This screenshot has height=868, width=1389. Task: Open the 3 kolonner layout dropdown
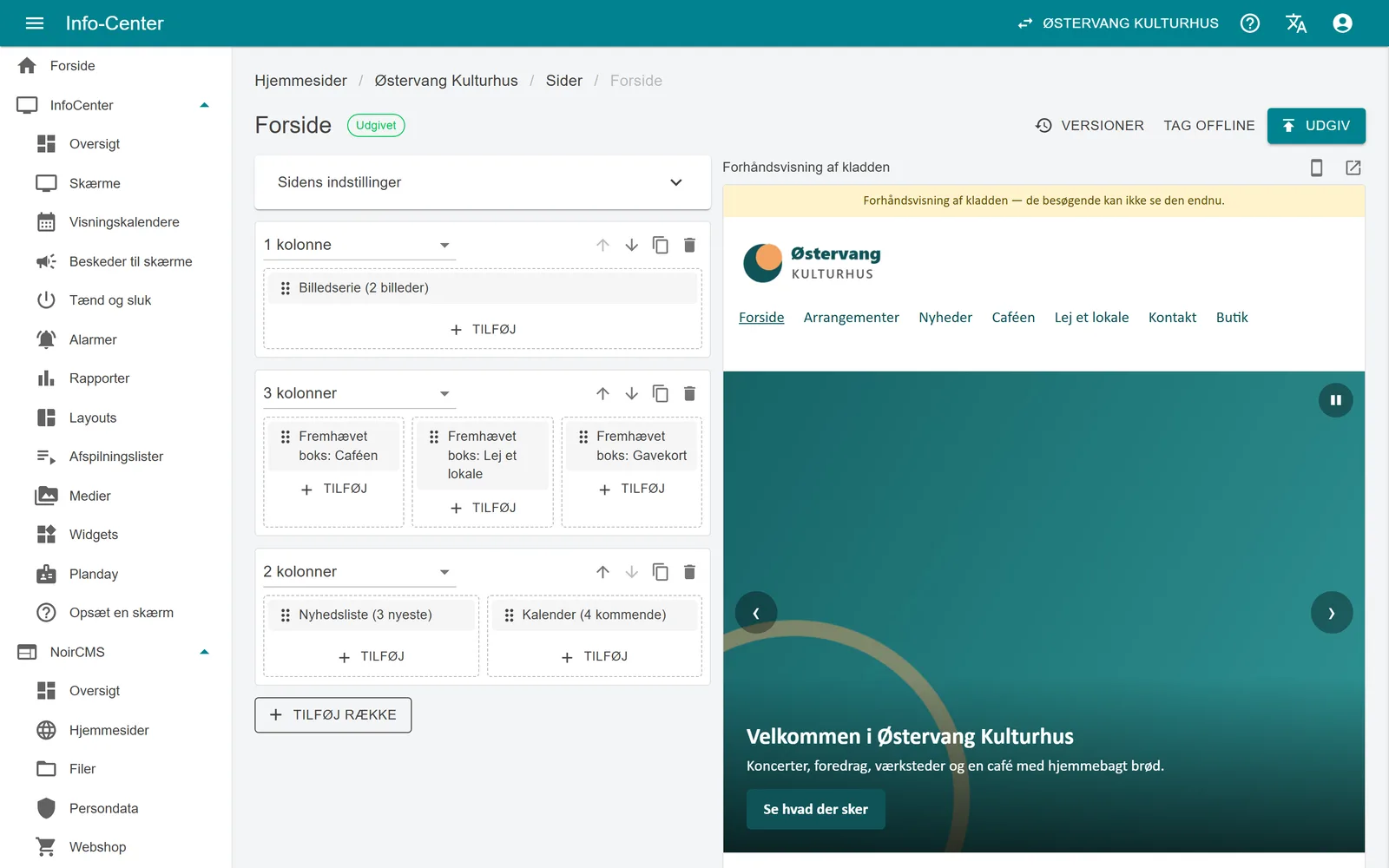[x=359, y=393]
